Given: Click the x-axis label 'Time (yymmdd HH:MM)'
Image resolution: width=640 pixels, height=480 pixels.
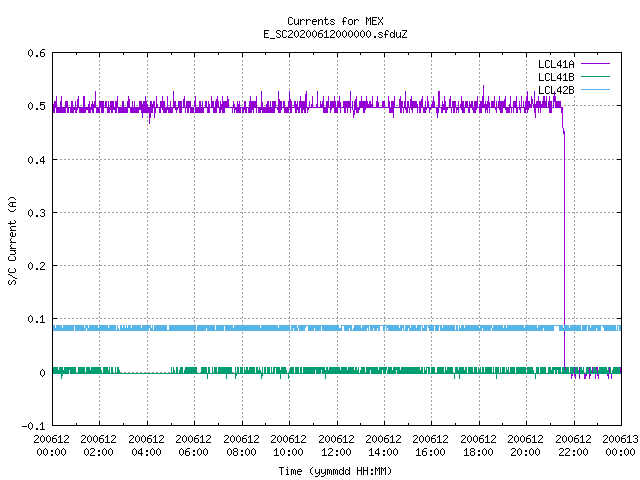Looking at the screenshot, I should pyautogui.click(x=335, y=471).
